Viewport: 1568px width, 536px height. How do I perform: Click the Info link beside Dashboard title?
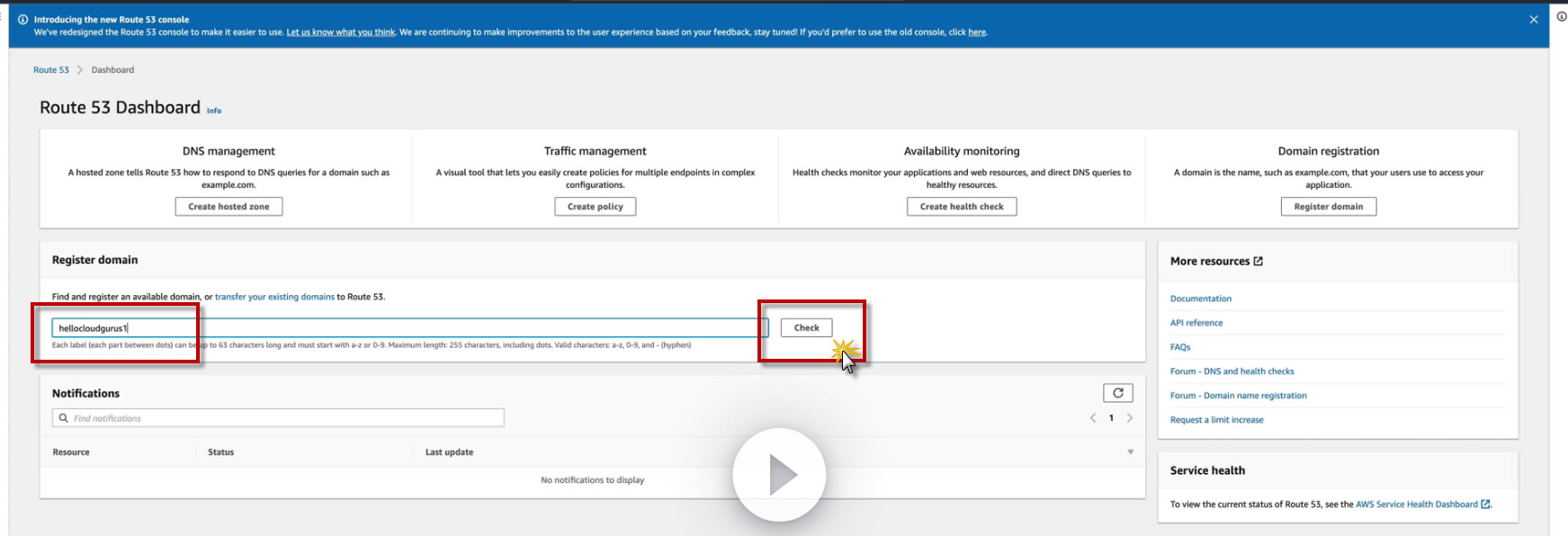click(x=214, y=111)
